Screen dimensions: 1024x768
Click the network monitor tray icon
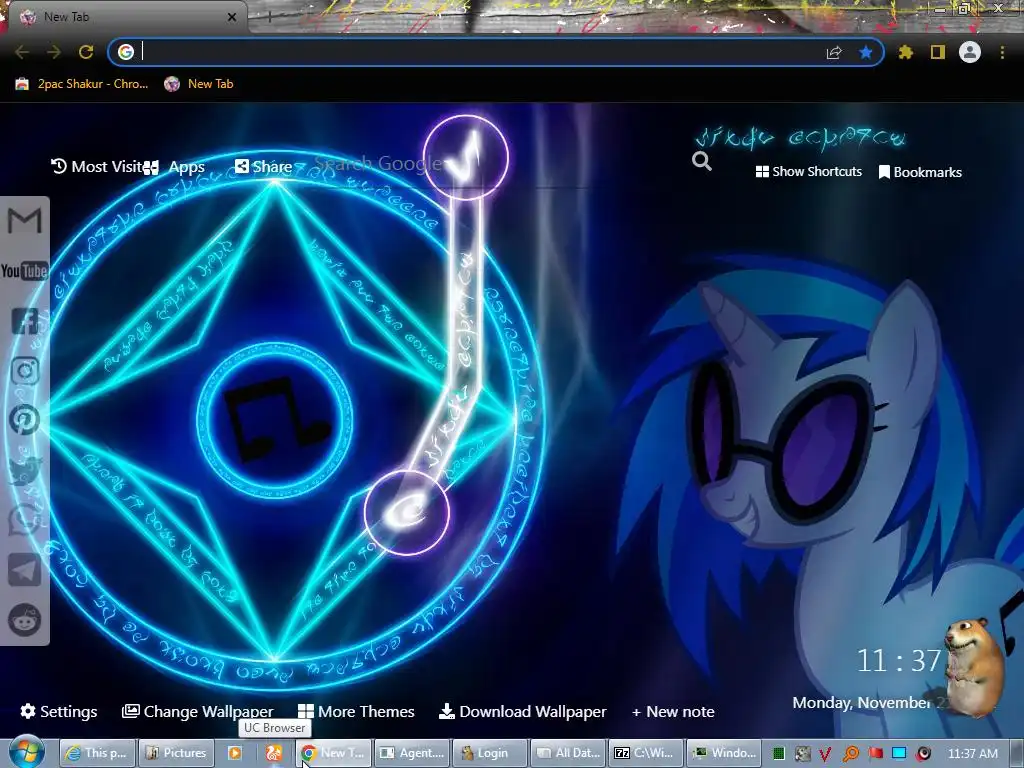[899, 754]
